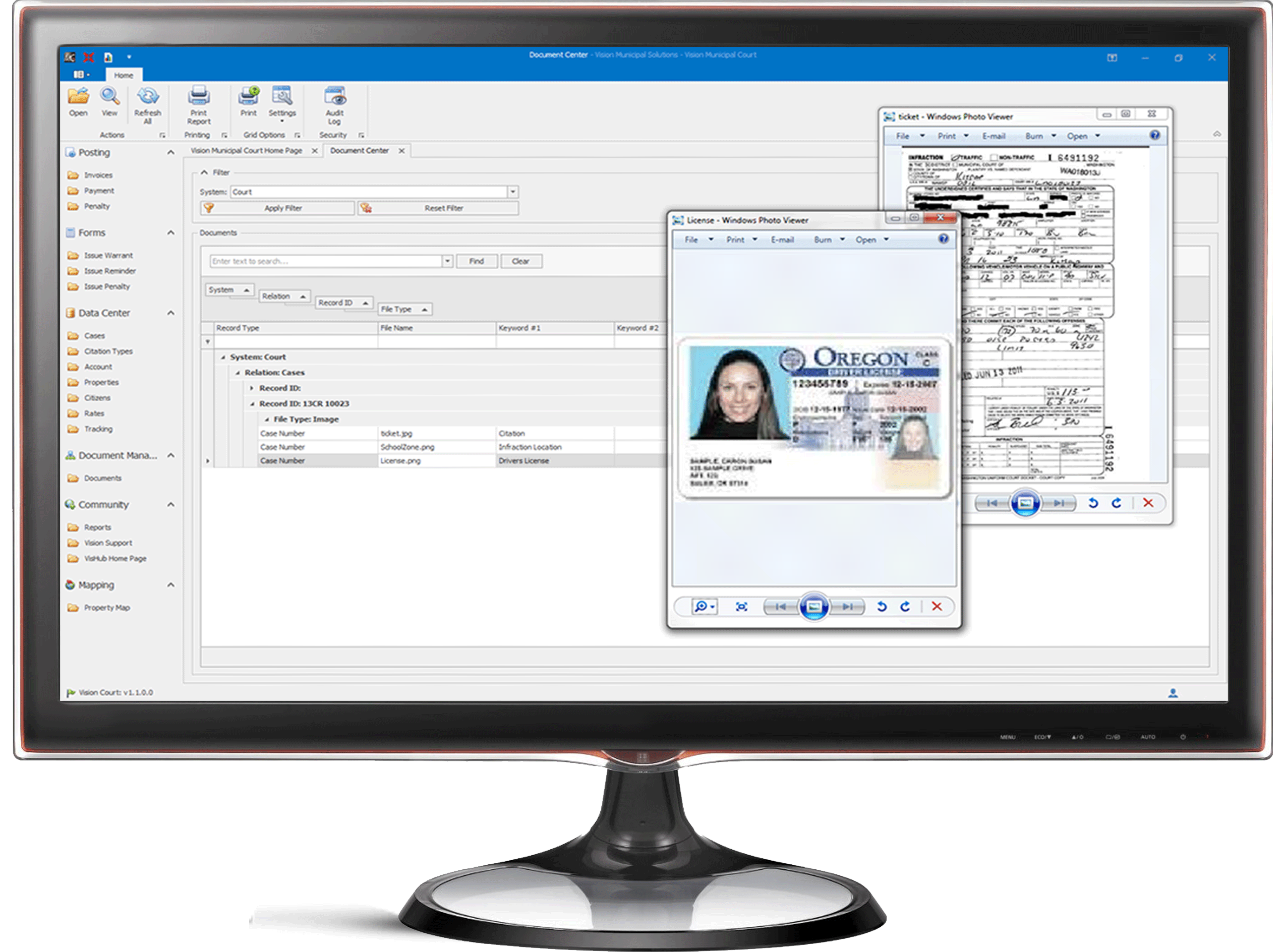Click Reset Filter button
The height and width of the screenshot is (952, 1283).
(438, 208)
